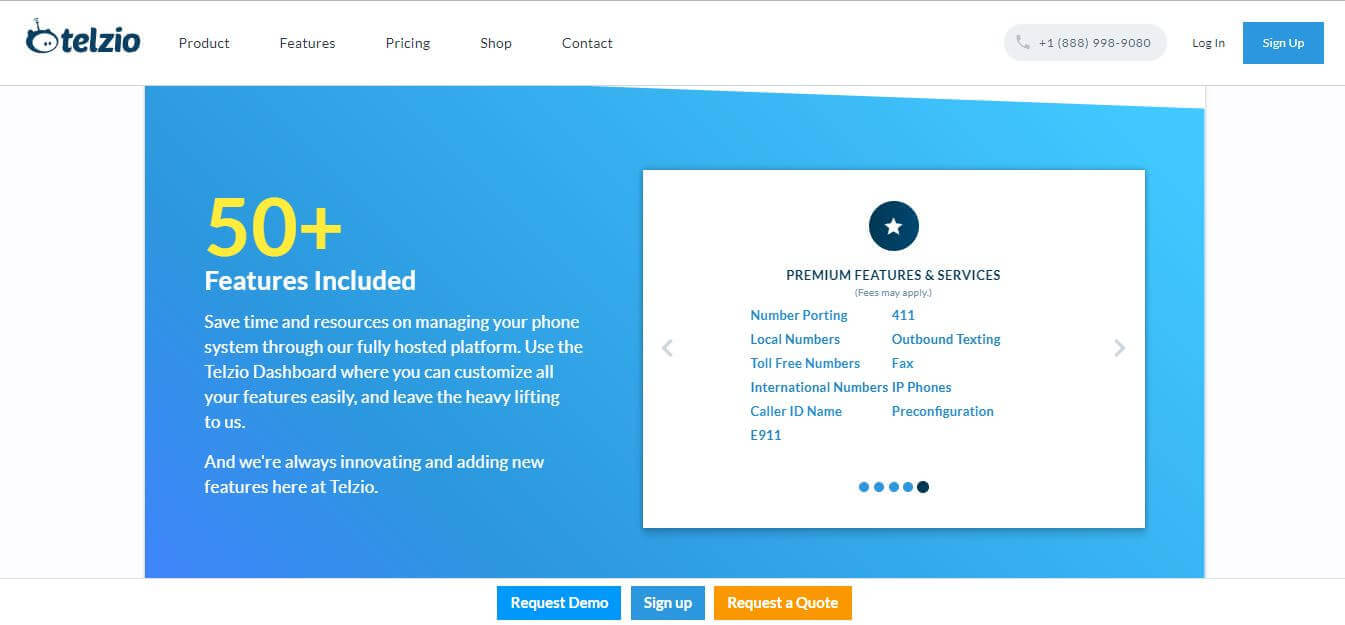Click the Telzio logo
The width and height of the screenshot is (1345, 625).
[x=83, y=39]
